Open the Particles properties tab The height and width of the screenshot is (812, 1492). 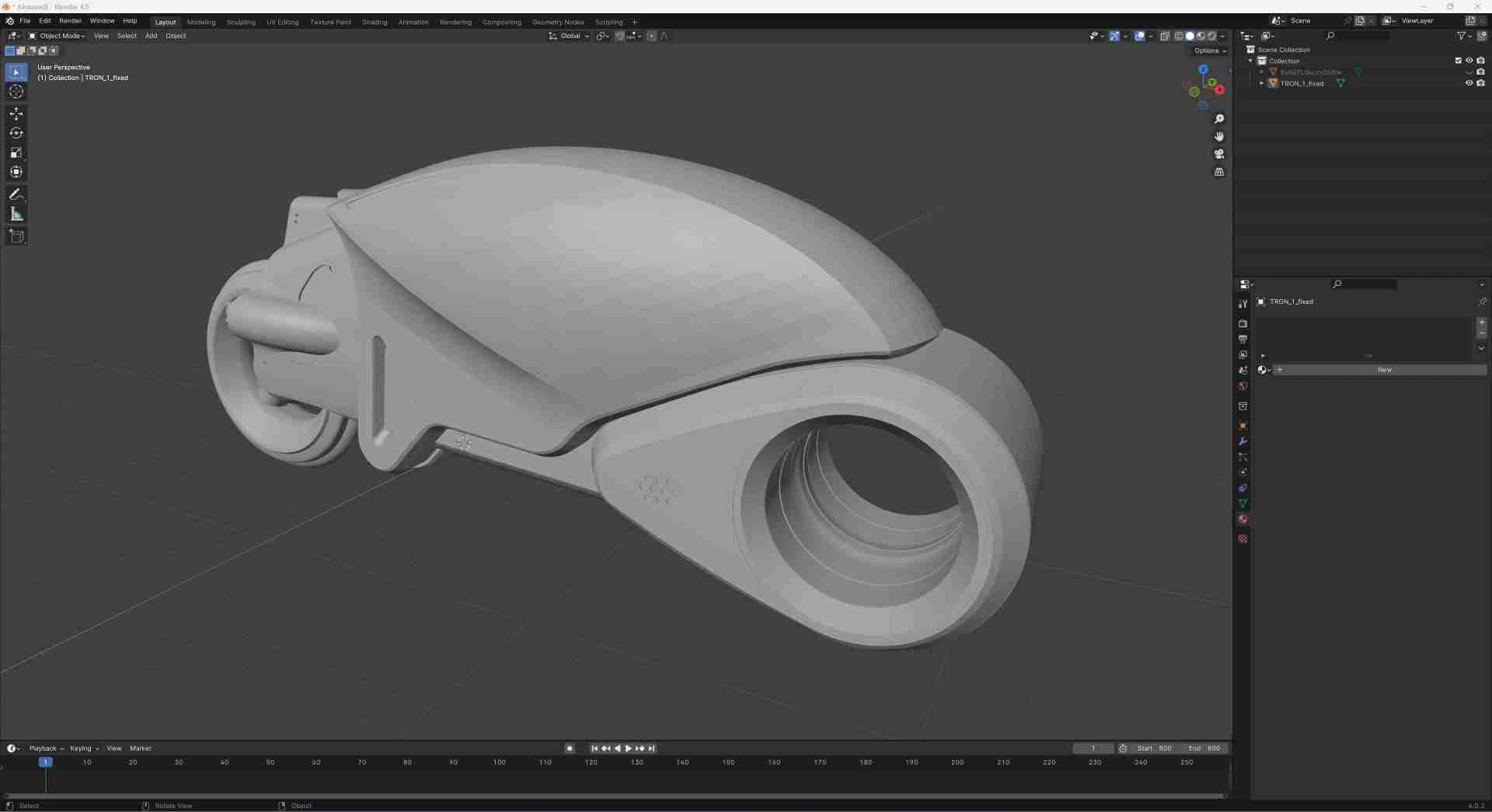pos(1243,457)
